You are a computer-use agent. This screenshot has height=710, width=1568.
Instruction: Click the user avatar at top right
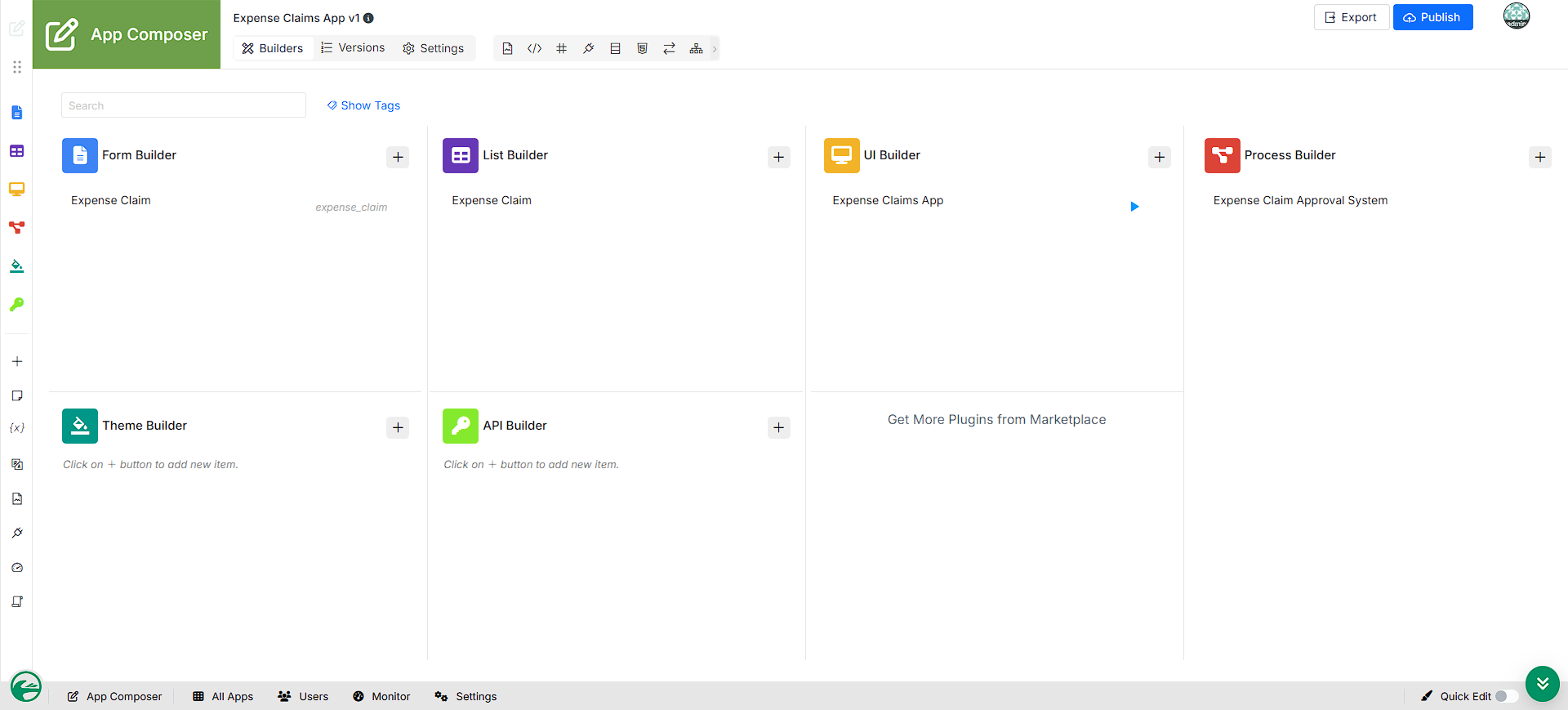click(1517, 16)
